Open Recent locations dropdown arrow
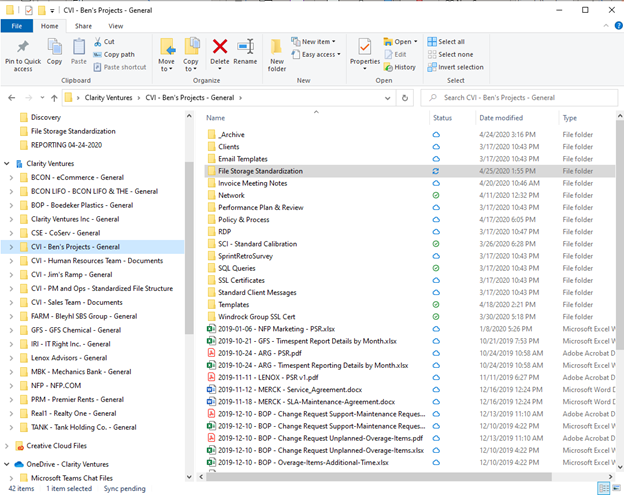Viewport: 624px width, 495px height. coord(42,98)
